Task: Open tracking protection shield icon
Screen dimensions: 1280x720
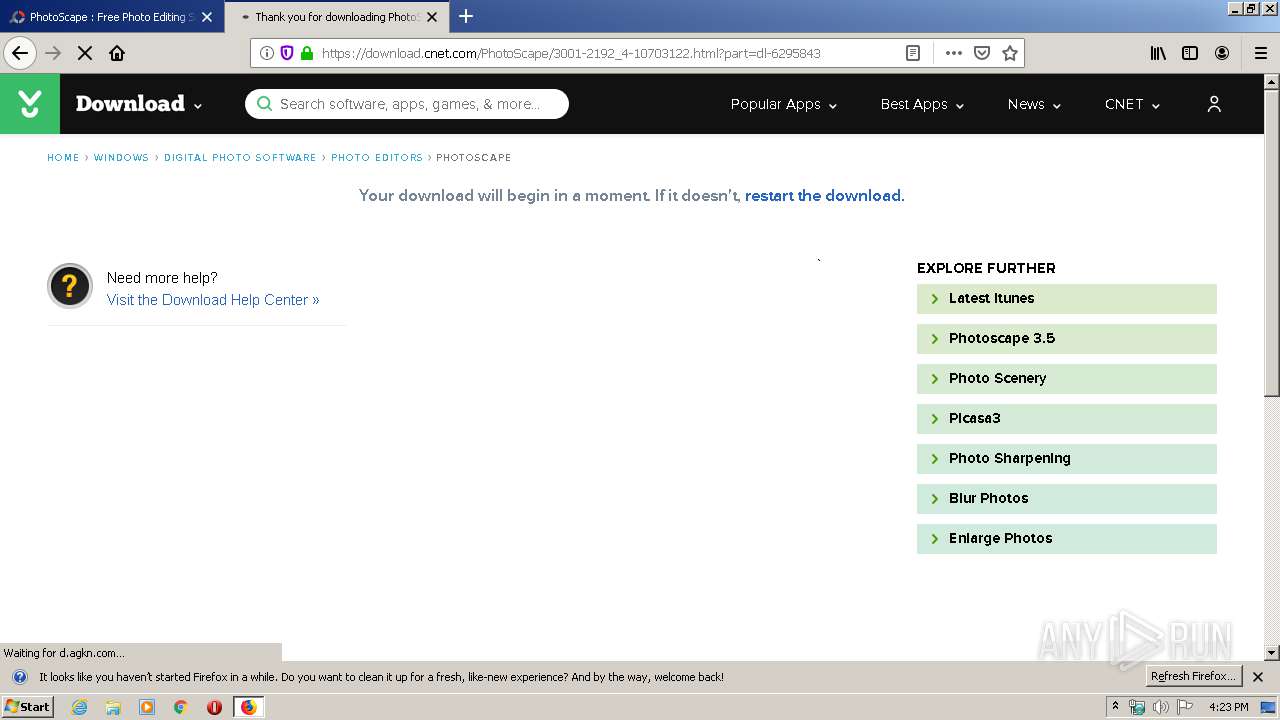Action: coord(287,53)
